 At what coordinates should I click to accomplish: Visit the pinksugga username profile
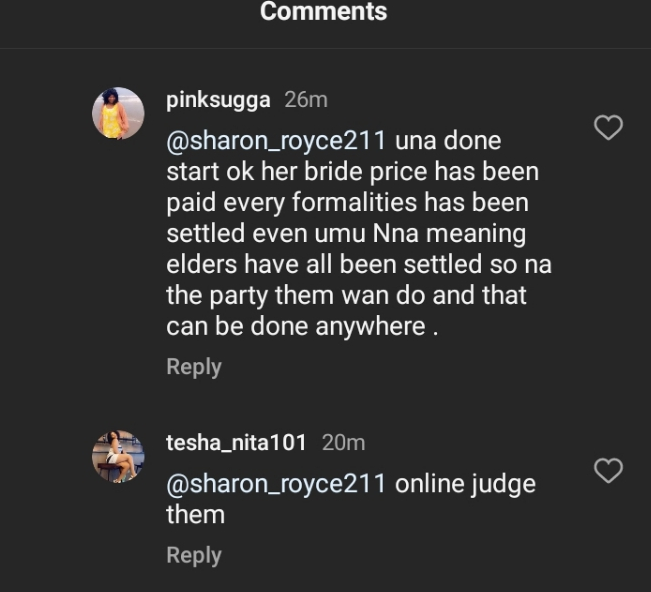click(218, 100)
